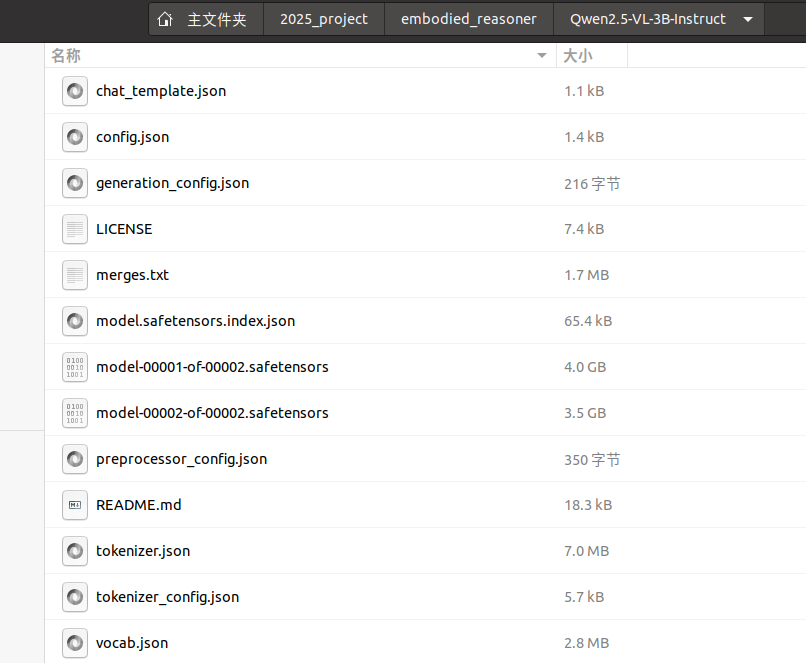Click the 1.7 MB size value
The width and height of the screenshot is (806, 663).
click(587, 275)
